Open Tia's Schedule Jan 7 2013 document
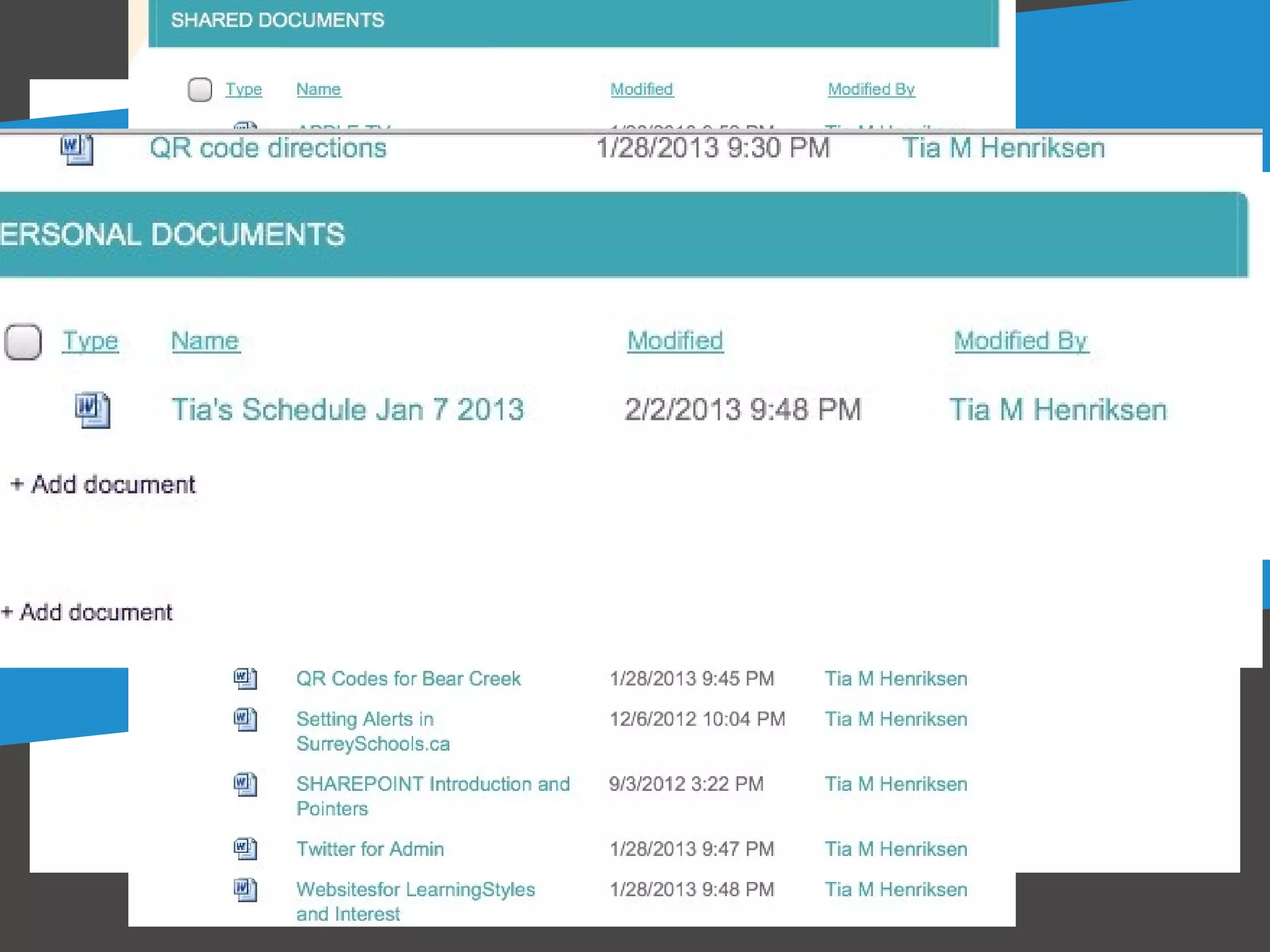This screenshot has width=1270, height=952. pyautogui.click(x=347, y=410)
